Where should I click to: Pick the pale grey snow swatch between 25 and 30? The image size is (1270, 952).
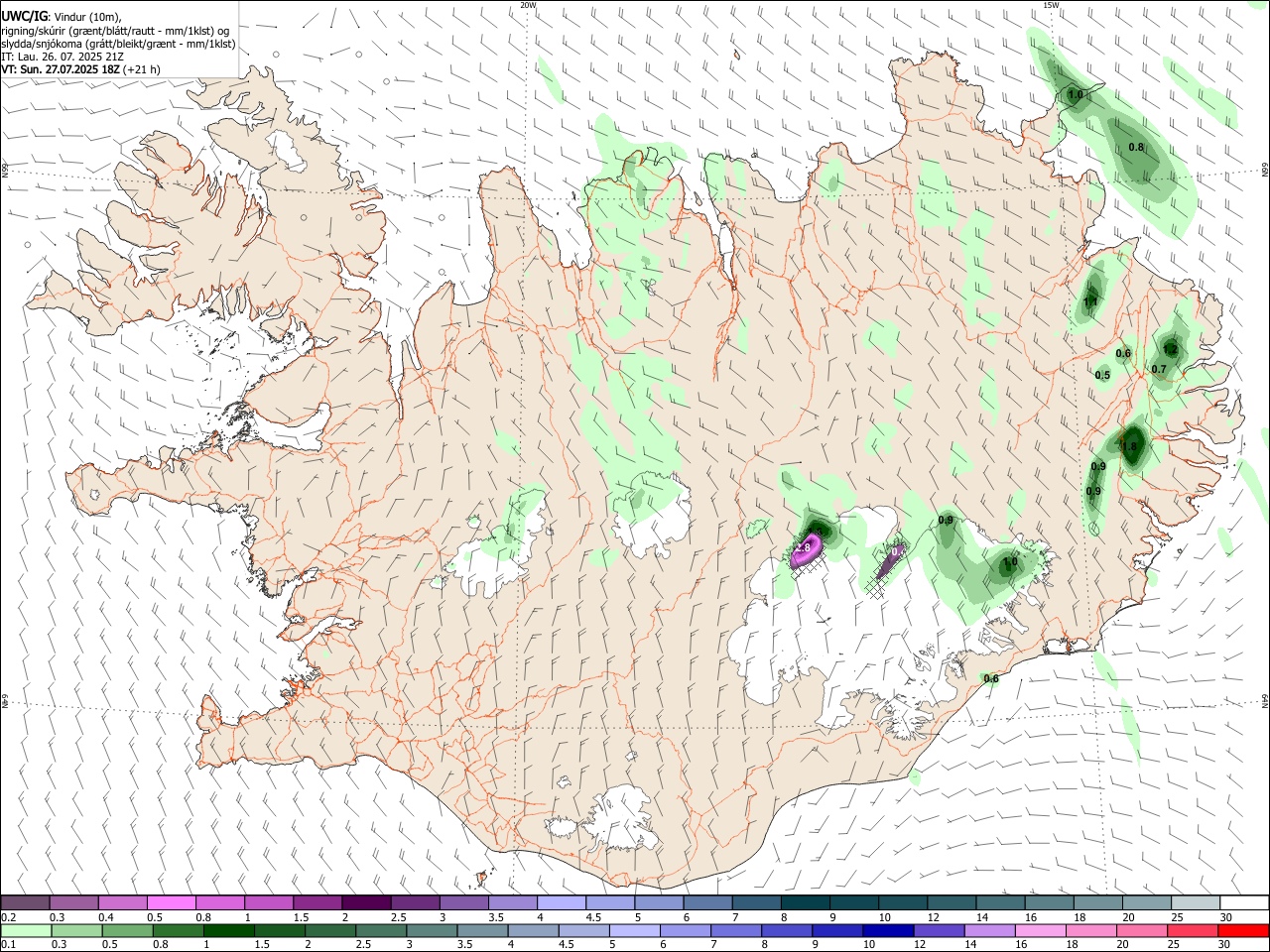(1196, 902)
